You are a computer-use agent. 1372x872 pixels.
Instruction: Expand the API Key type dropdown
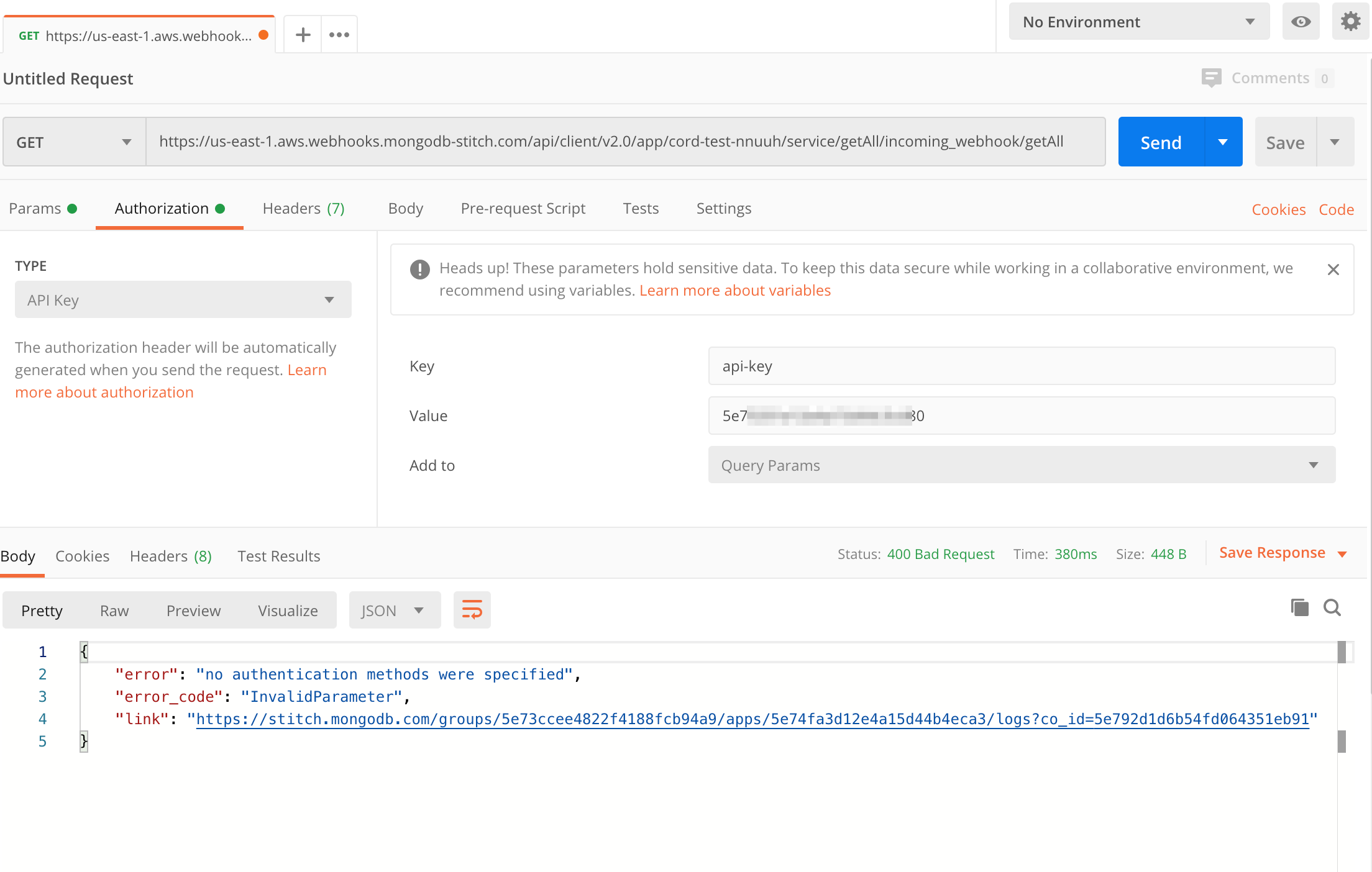point(183,300)
